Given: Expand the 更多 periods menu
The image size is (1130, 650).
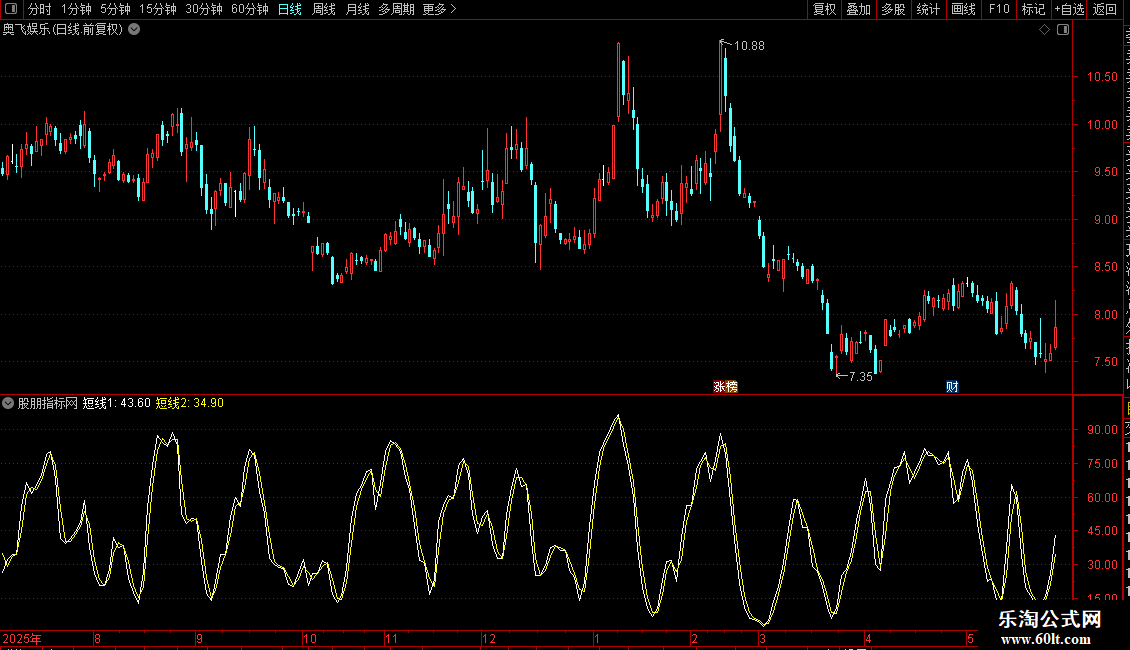Looking at the screenshot, I should [440, 9].
